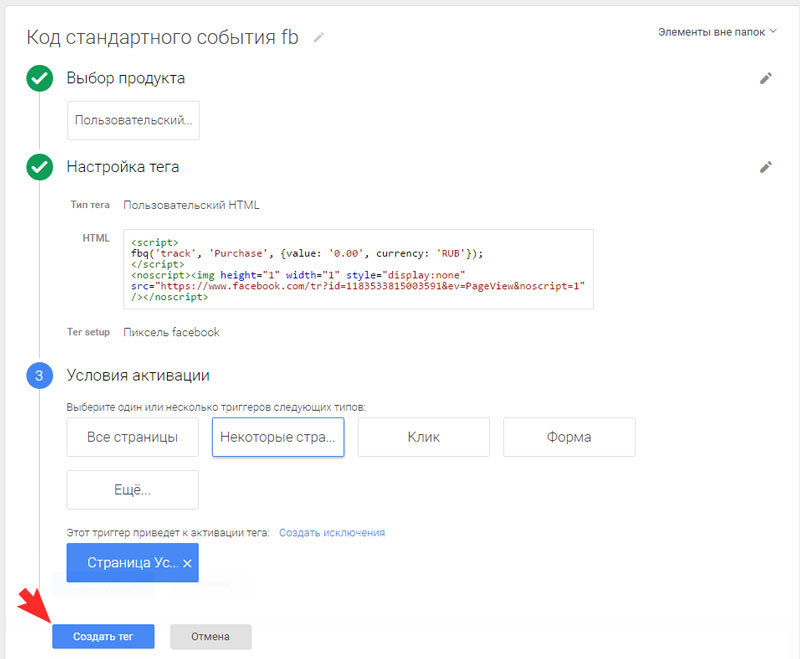Click the Тип тега label
800x659 pixels.
click(x=90, y=205)
